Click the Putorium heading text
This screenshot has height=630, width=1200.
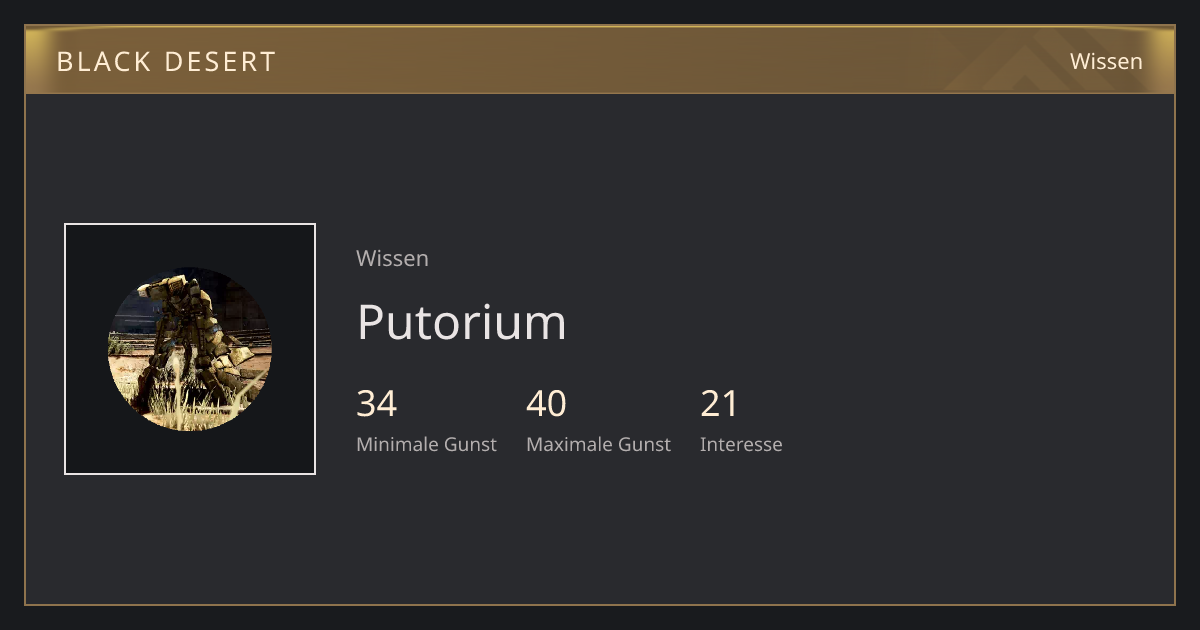[x=461, y=322]
